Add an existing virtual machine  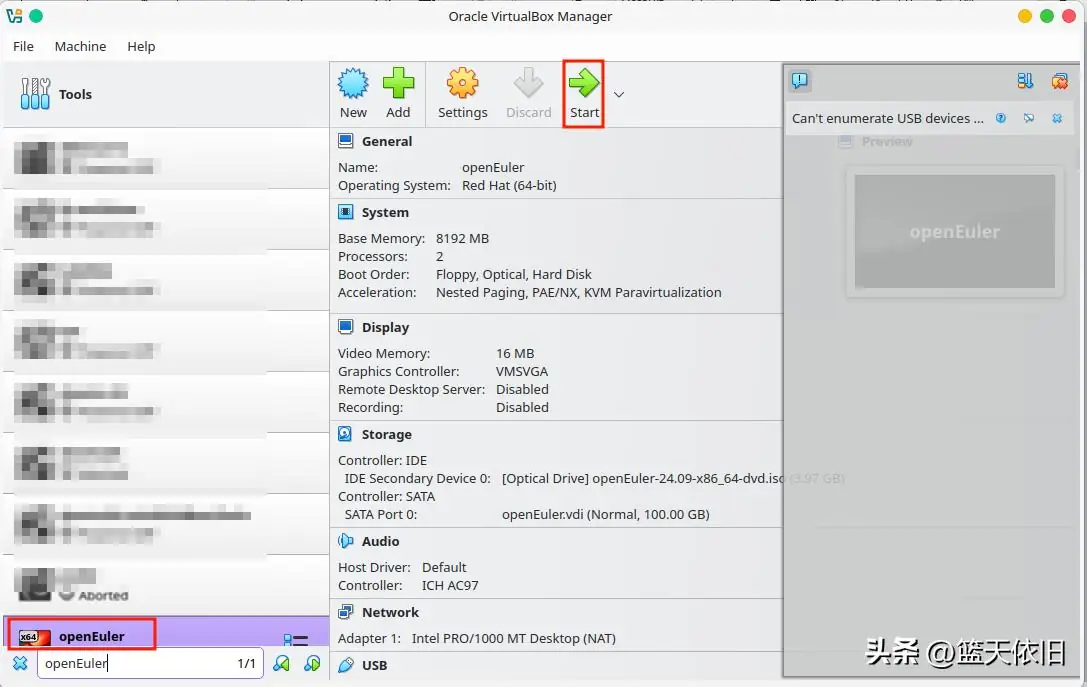[x=398, y=92]
